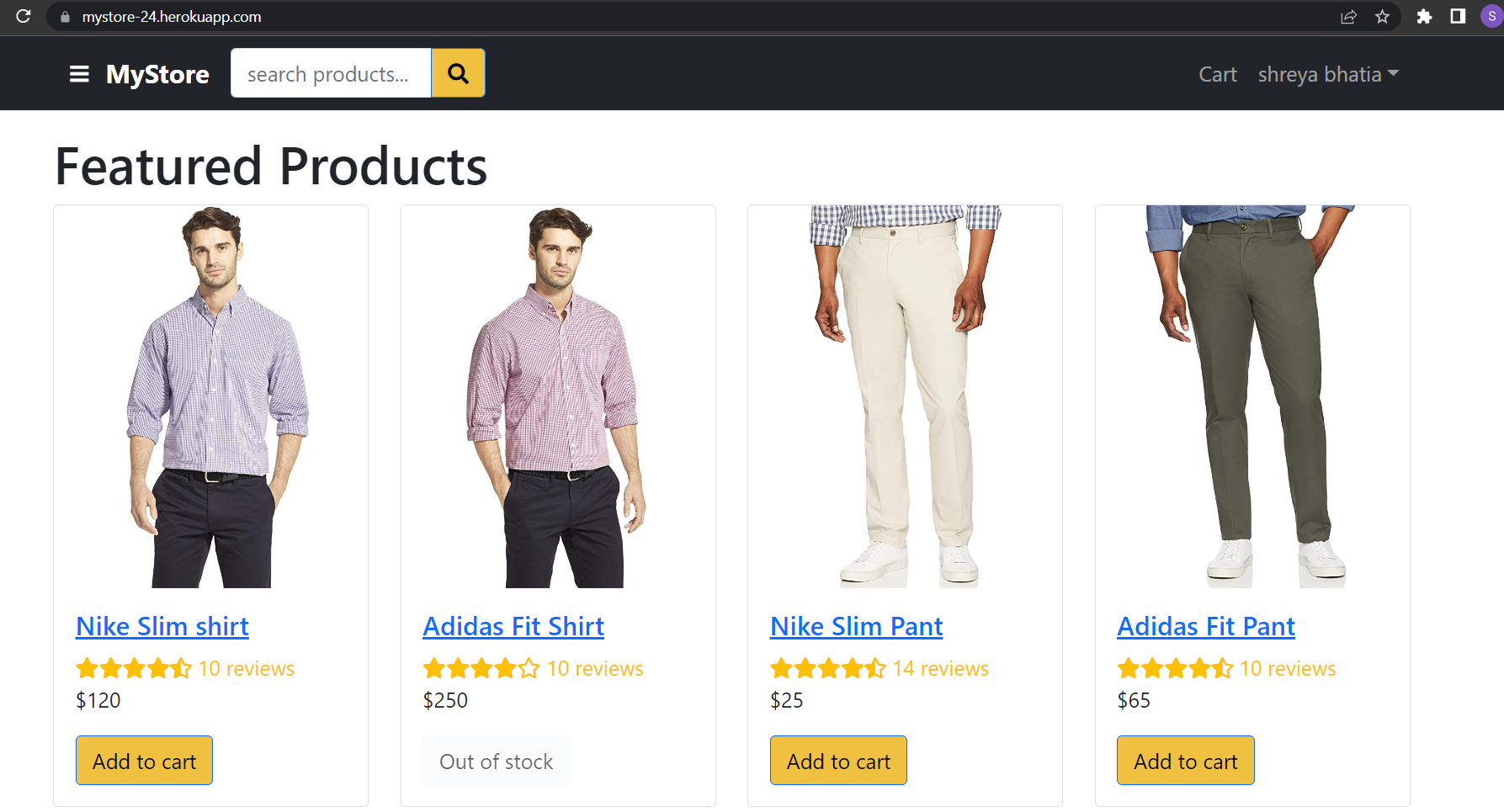Open the Cart page
The height and width of the screenshot is (812, 1504).
click(1217, 74)
